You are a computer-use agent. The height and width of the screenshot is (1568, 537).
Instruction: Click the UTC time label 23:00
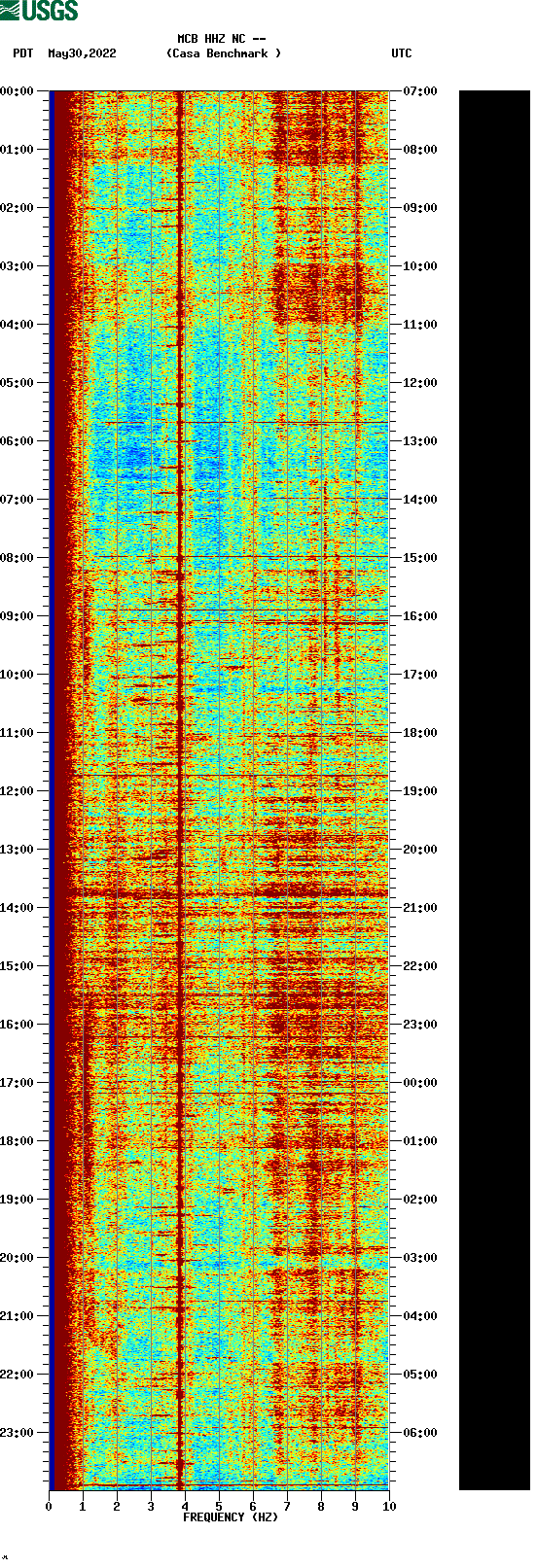click(420, 1025)
